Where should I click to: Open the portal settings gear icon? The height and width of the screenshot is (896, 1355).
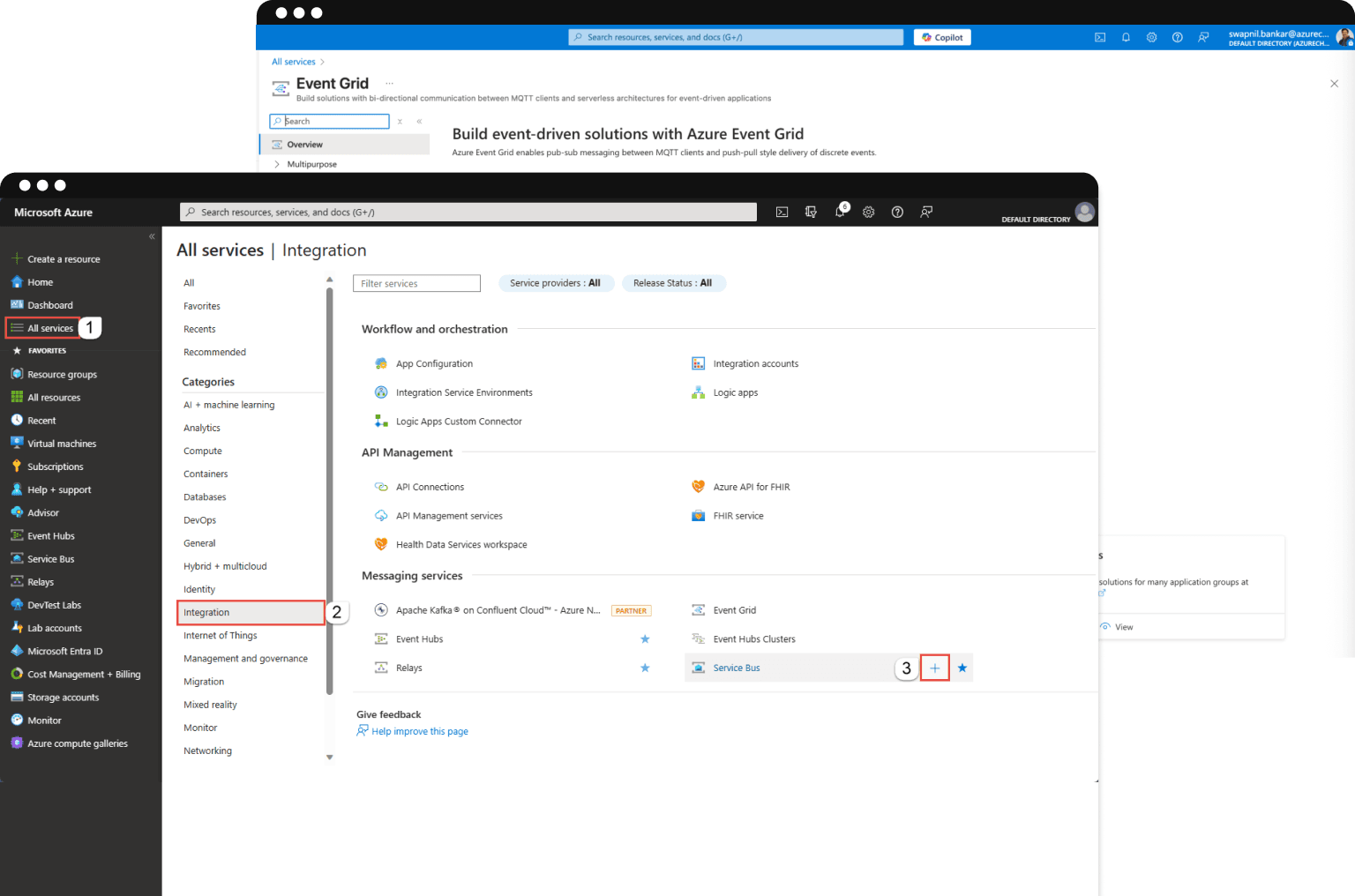868,212
